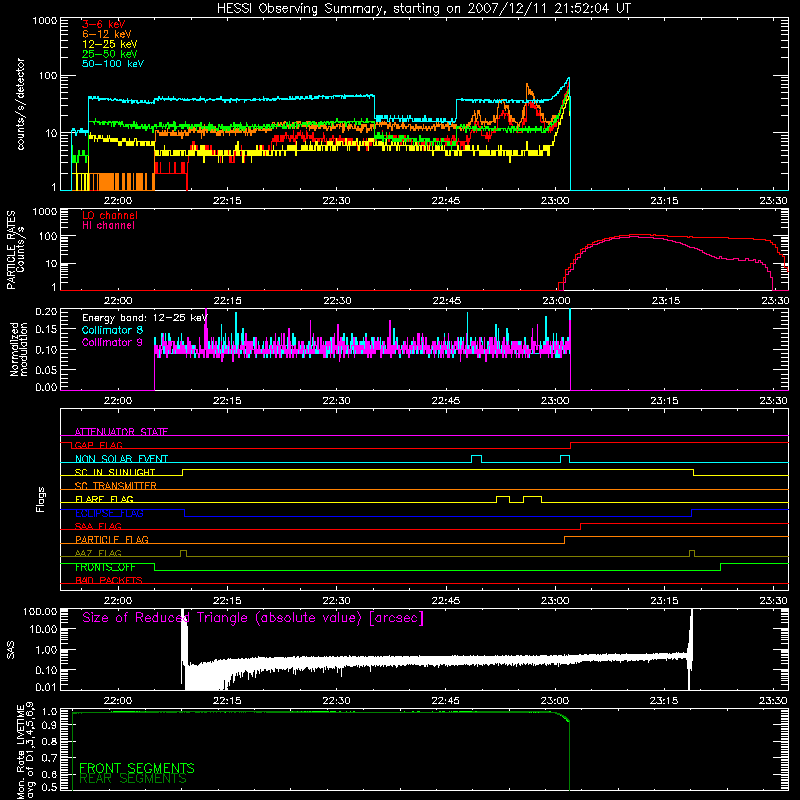Image resolution: width=800 pixels, height=800 pixels.
Task: Click the 23:15 tick label under the particle rates plot
Action: [665, 301]
